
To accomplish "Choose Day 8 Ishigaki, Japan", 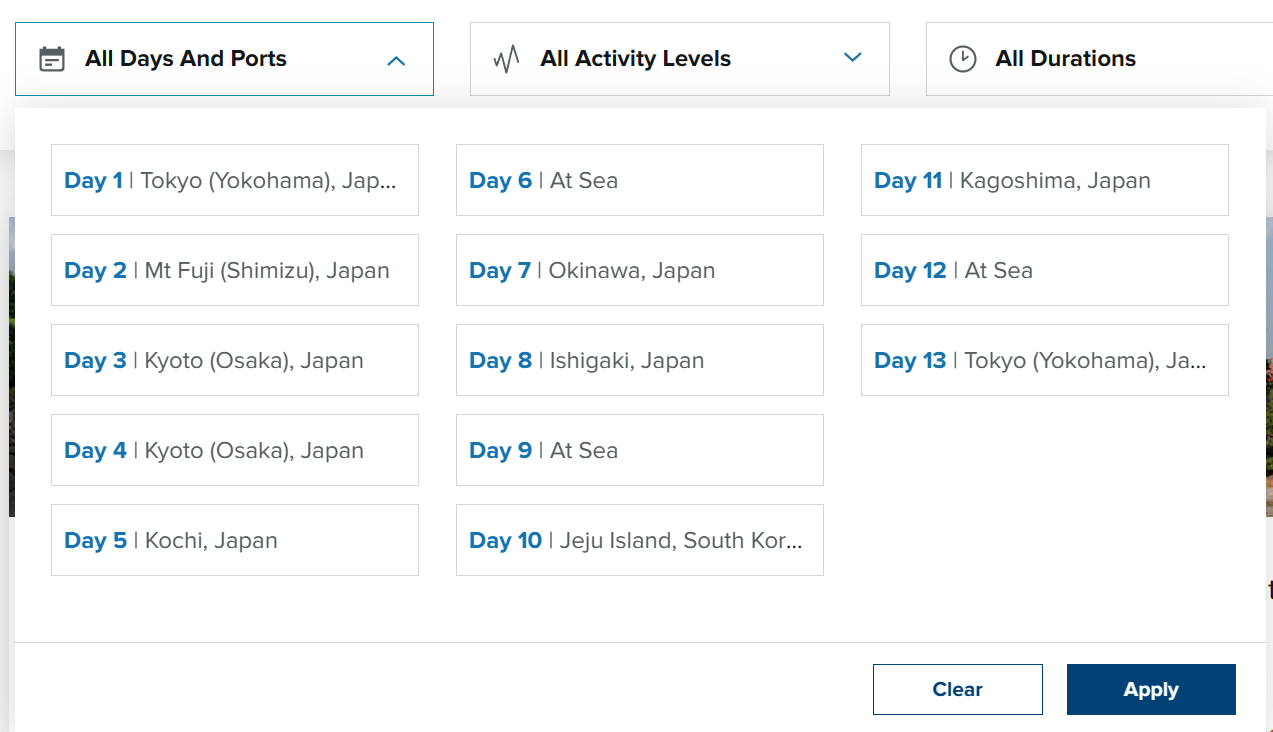I will pos(639,360).
